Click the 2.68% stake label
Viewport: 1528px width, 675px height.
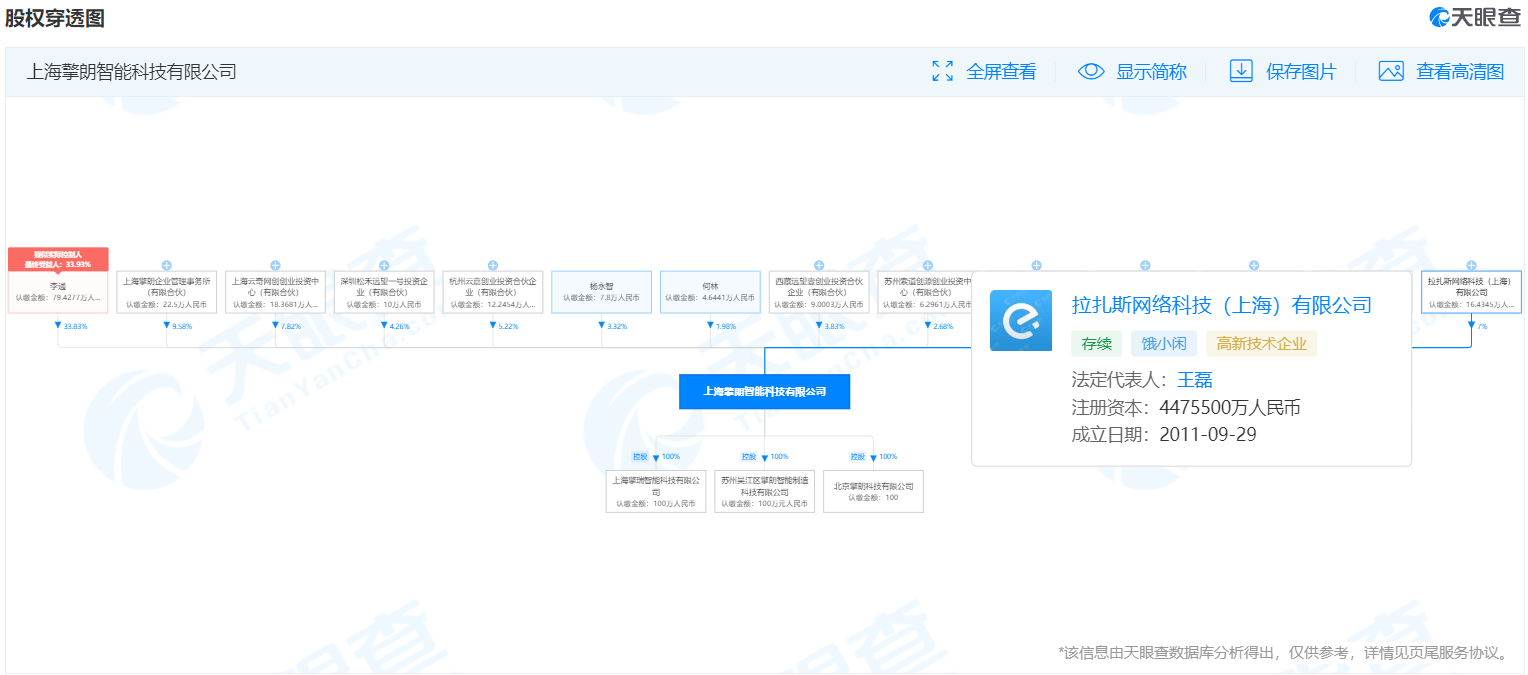coord(944,326)
